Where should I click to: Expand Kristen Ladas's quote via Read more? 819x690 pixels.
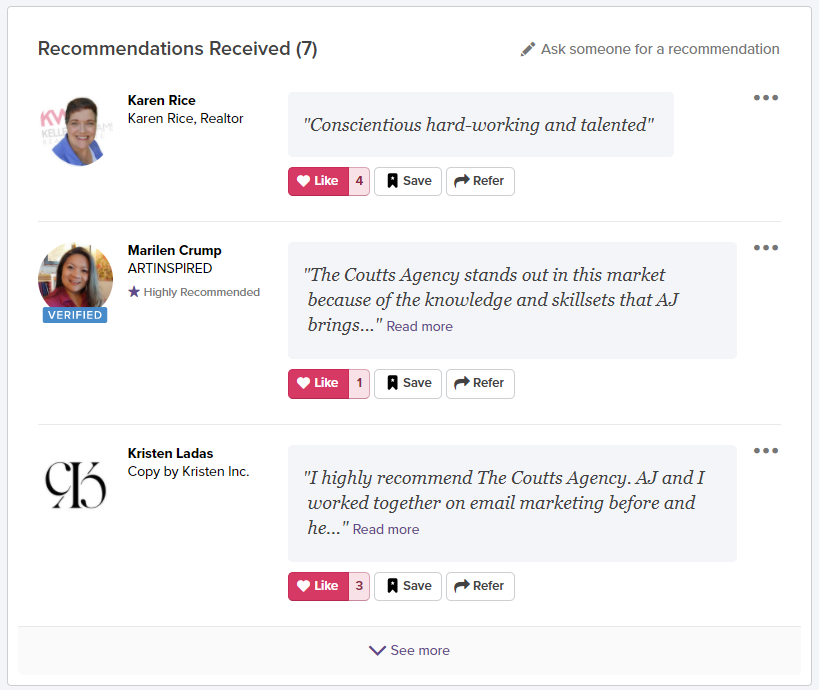(385, 529)
